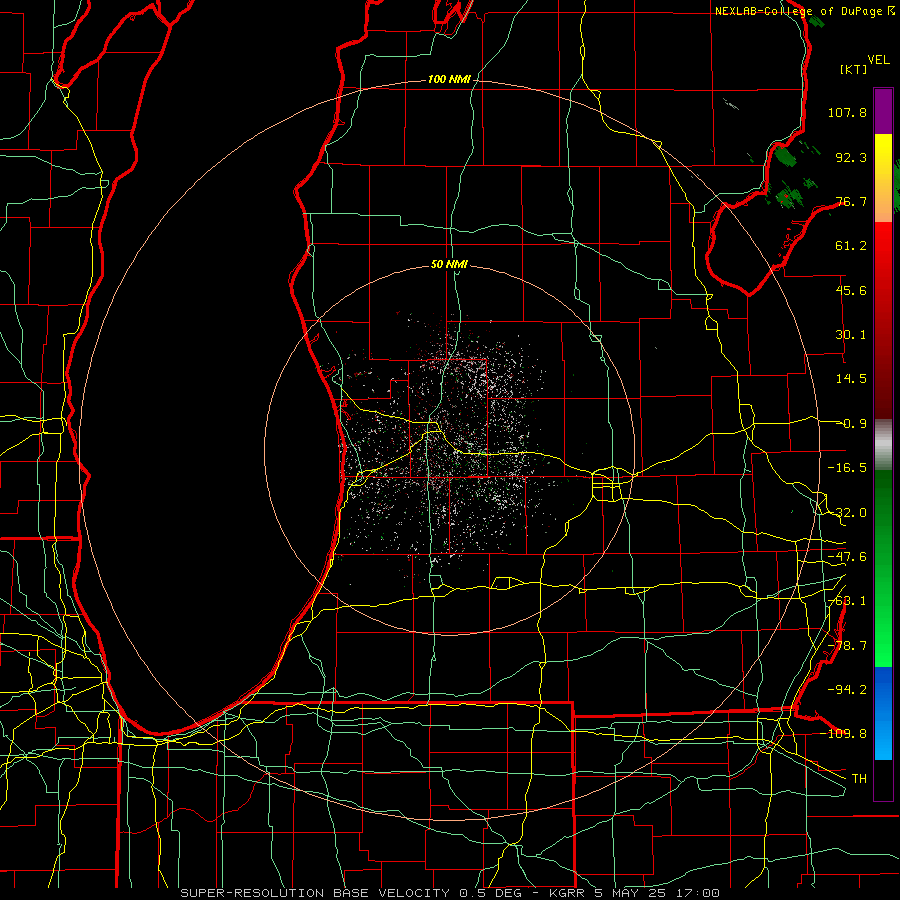900x900 pixels.
Task: Pick the gray-white segment of the color bar
Action: [x=883, y=445]
